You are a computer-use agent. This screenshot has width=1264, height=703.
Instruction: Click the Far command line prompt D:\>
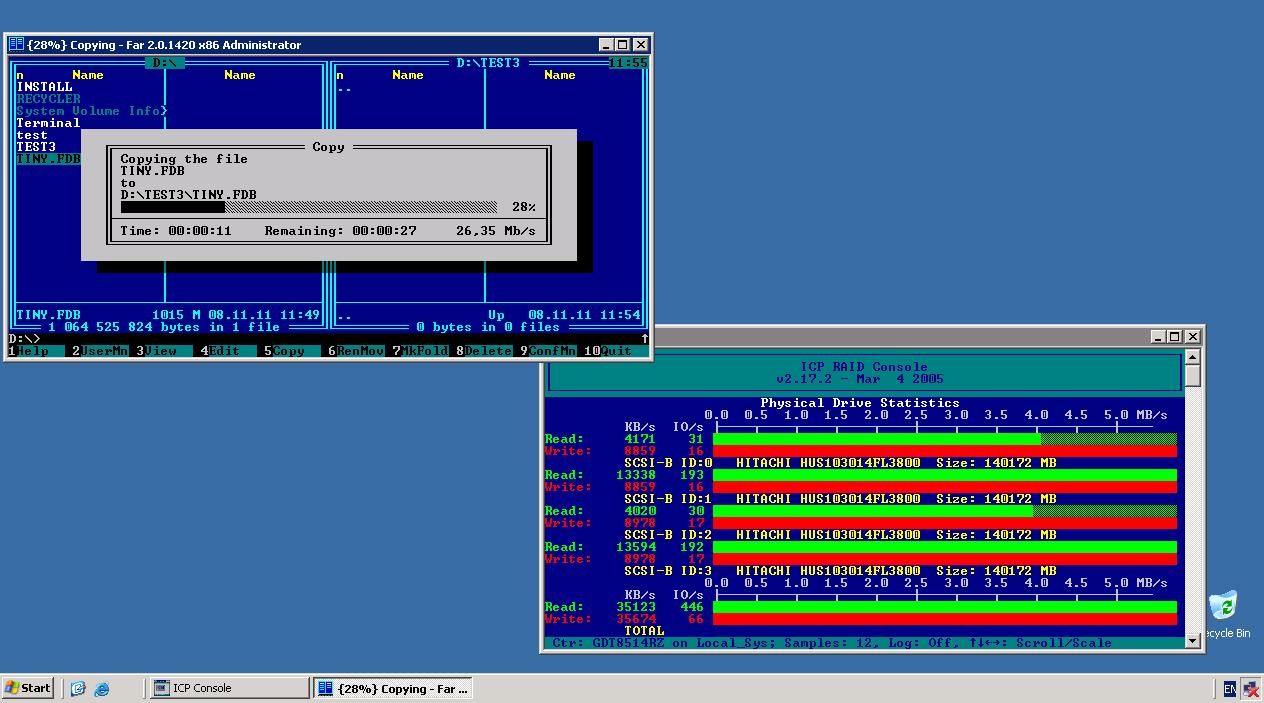click(x=24, y=339)
